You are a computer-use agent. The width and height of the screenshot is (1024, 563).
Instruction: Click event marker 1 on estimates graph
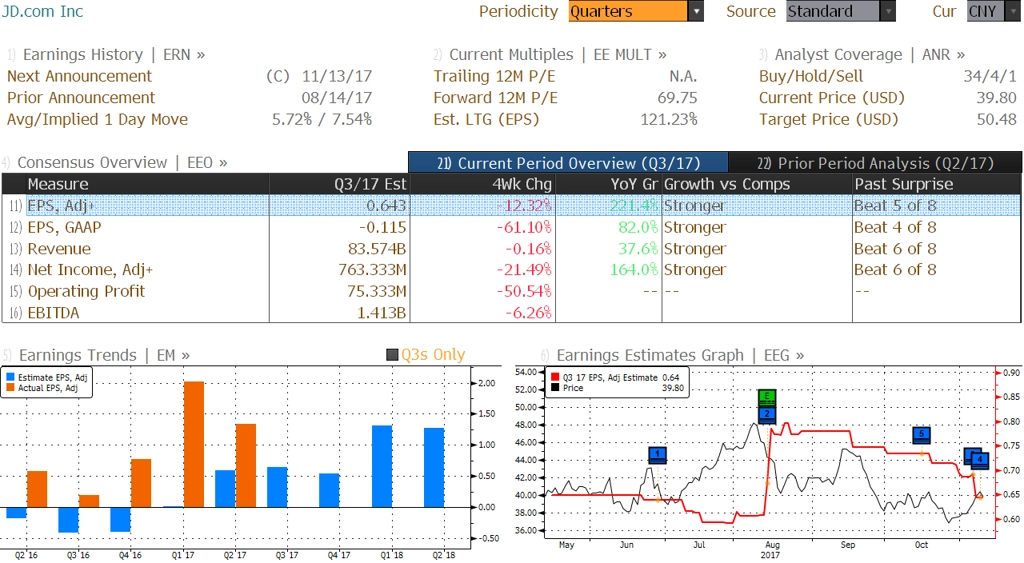(x=658, y=455)
